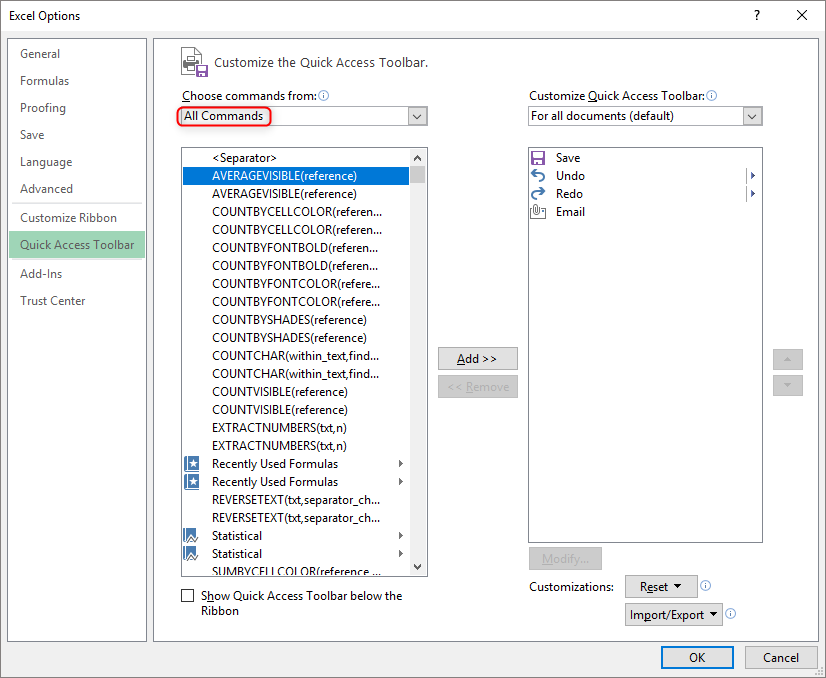Expand the Redo submenu arrow

pyautogui.click(x=753, y=193)
